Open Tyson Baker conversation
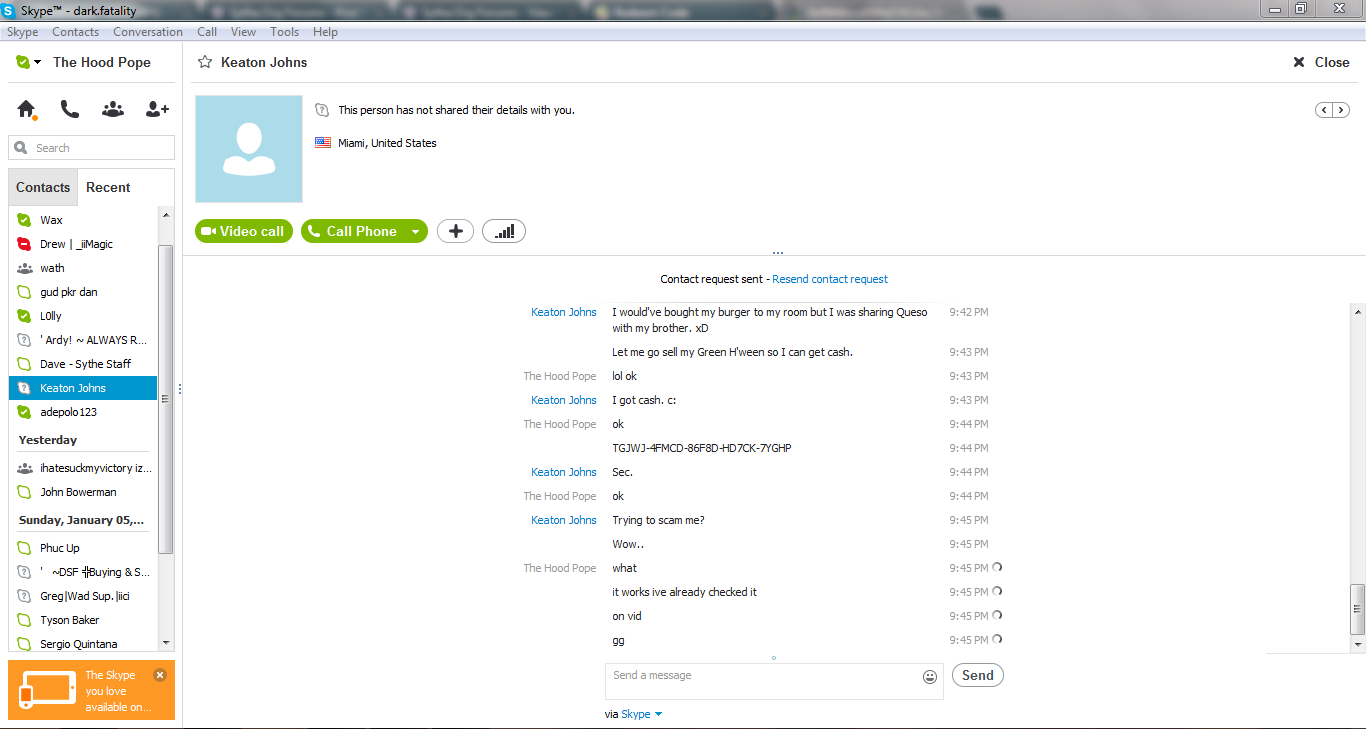This screenshot has width=1366, height=729. 83,620
